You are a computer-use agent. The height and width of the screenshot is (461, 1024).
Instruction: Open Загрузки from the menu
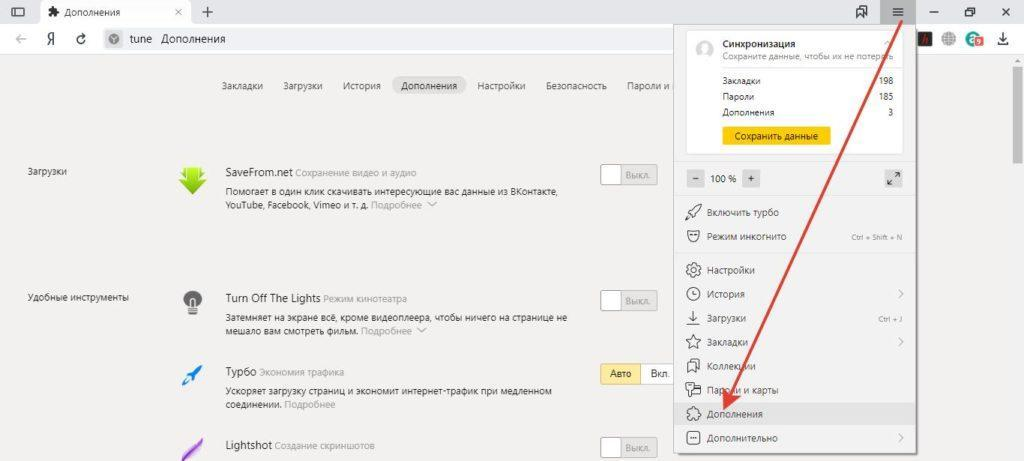795,319
